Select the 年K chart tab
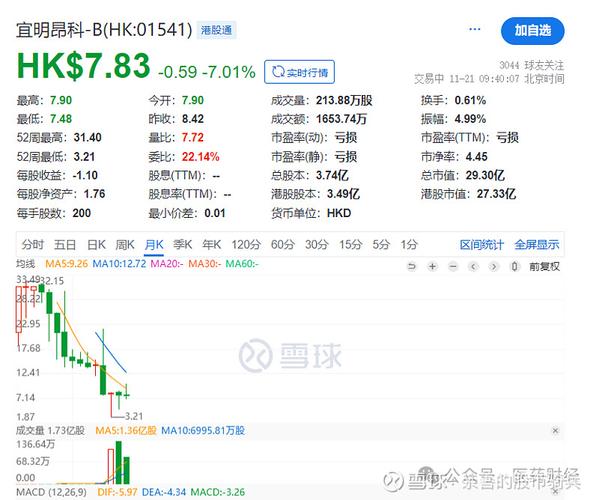This screenshot has height=500, width=599. [212, 244]
